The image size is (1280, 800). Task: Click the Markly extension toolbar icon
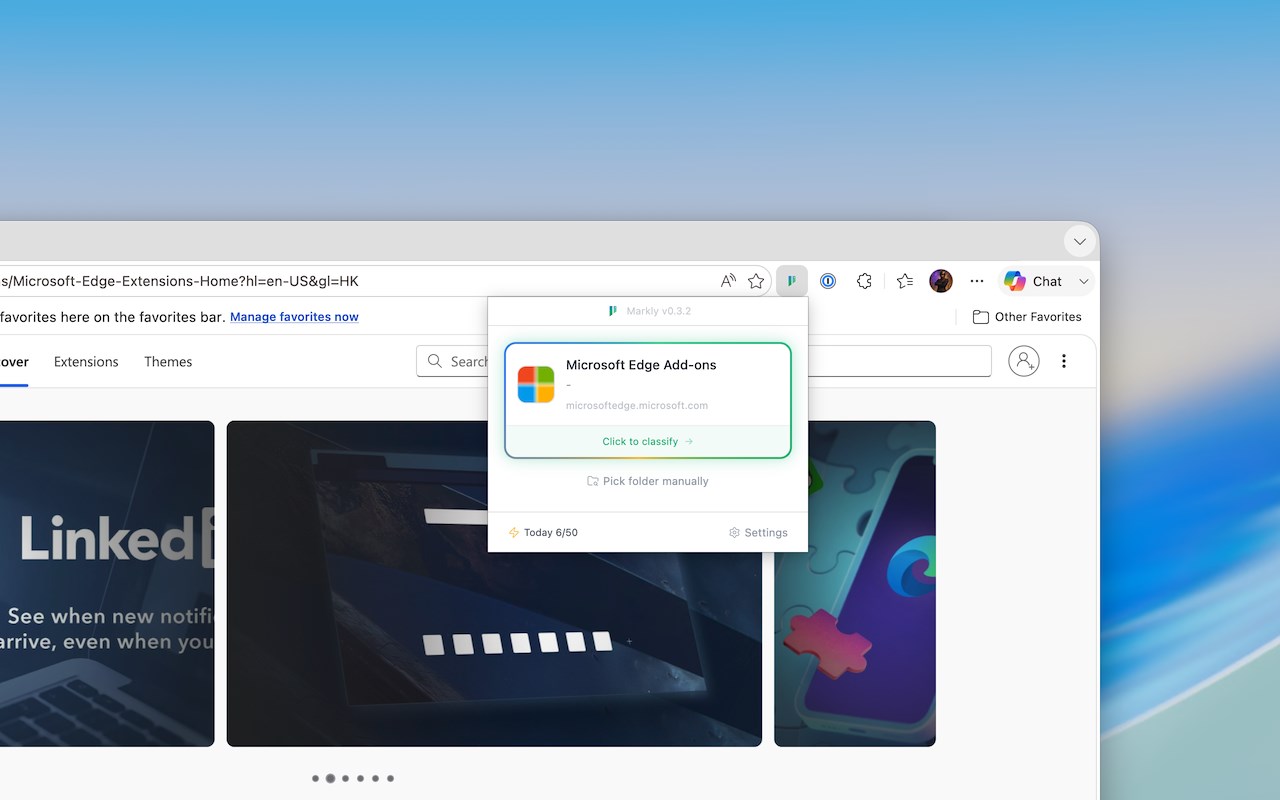coord(792,281)
